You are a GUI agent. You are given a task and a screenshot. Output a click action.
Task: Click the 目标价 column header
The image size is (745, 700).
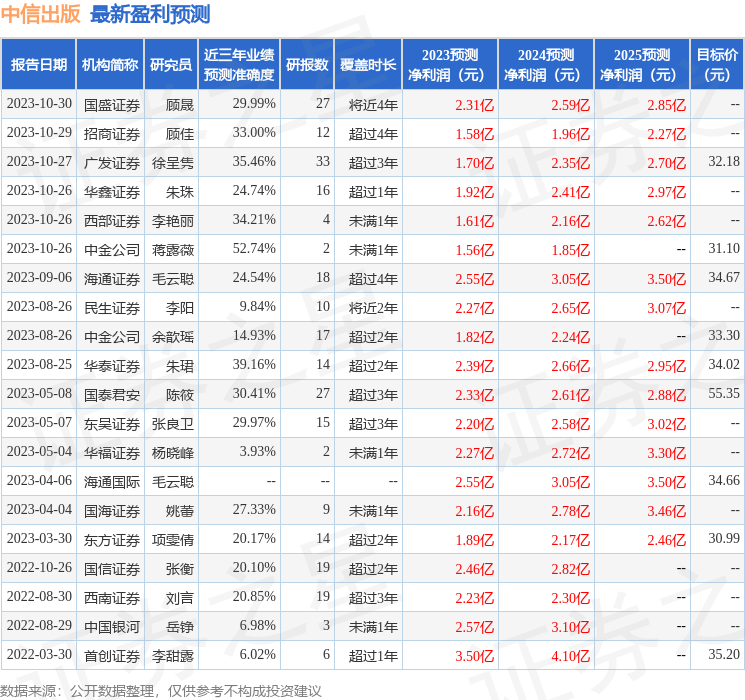click(717, 65)
